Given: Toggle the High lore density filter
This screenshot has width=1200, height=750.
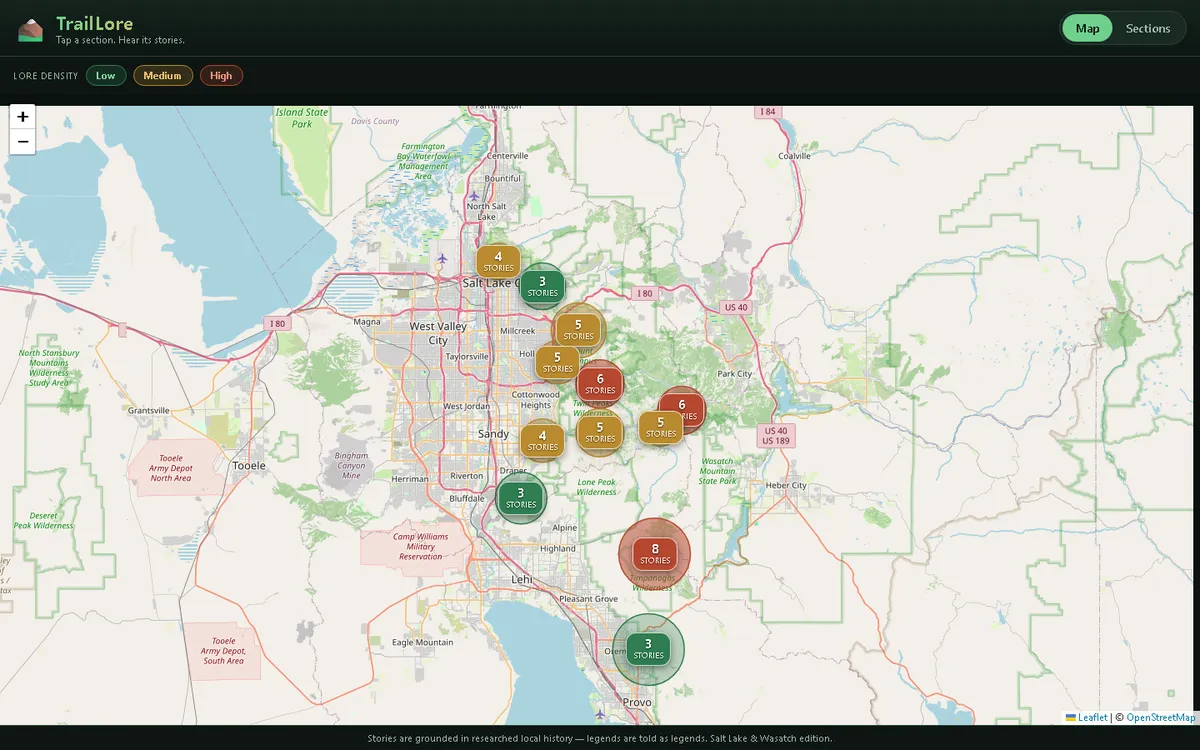Looking at the screenshot, I should [222, 75].
